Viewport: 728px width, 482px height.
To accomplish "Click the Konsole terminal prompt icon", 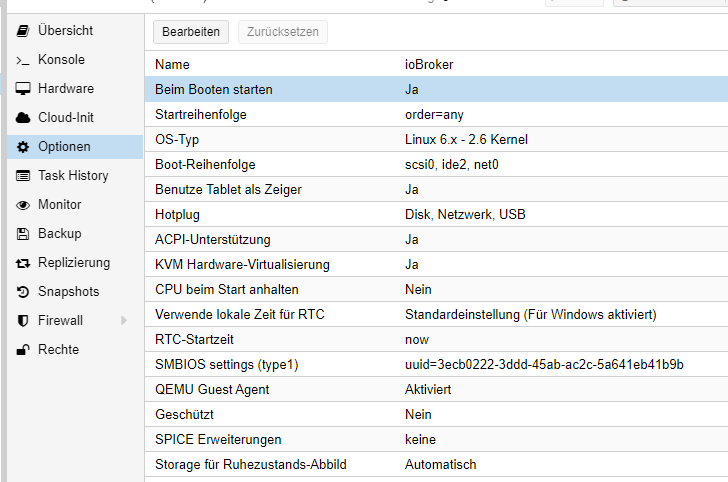I will point(23,60).
